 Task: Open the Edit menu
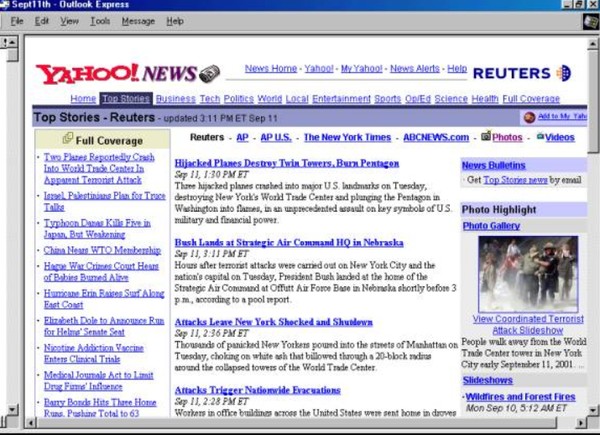(x=42, y=21)
